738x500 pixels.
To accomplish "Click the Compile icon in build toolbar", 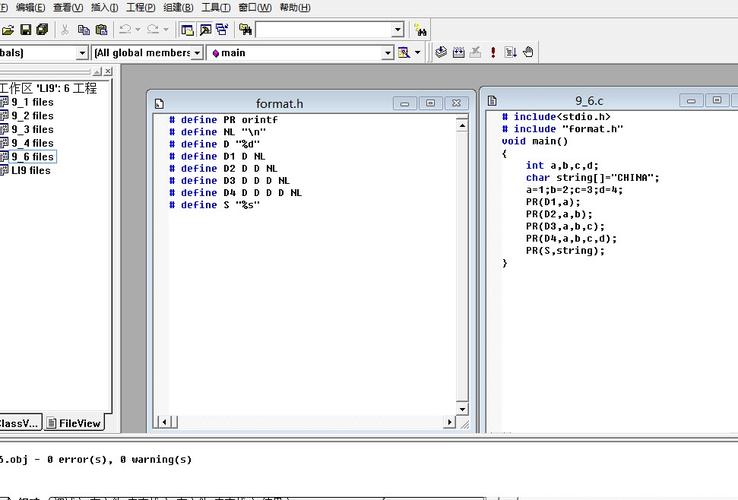I will (x=441, y=52).
